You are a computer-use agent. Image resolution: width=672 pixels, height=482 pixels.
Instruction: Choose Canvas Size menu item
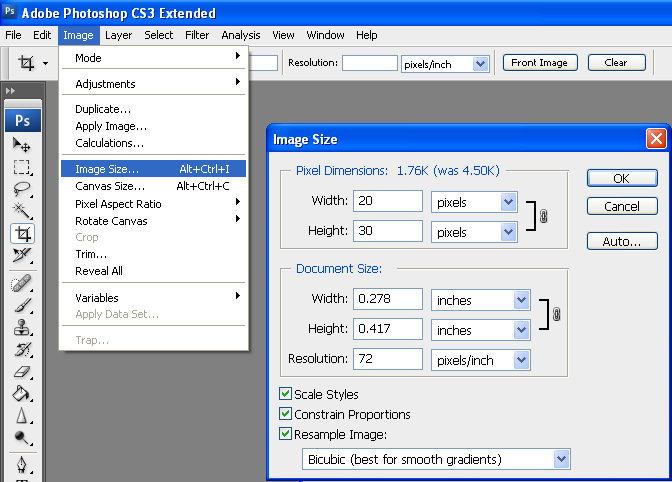(x=153, y=186)
